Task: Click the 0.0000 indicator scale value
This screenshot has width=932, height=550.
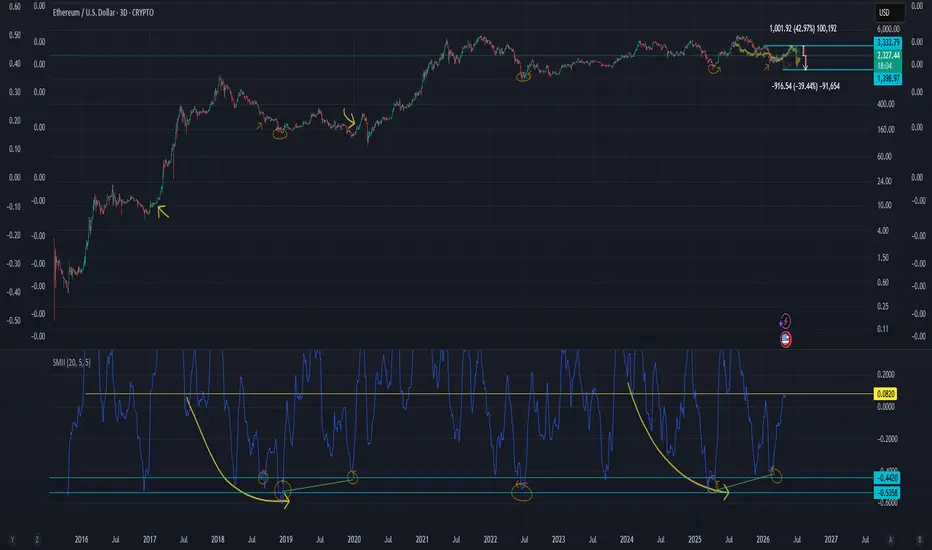Action: point(886,407)
